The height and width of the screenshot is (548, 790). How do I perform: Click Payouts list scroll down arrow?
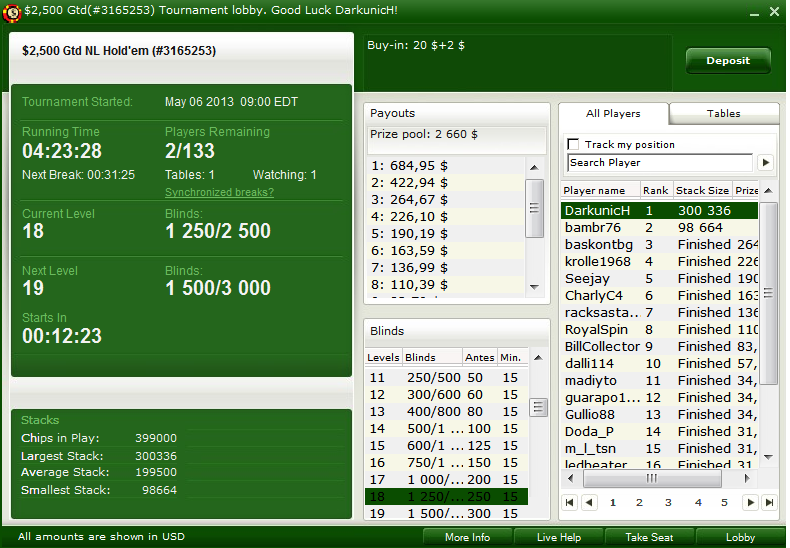point(535,287)
